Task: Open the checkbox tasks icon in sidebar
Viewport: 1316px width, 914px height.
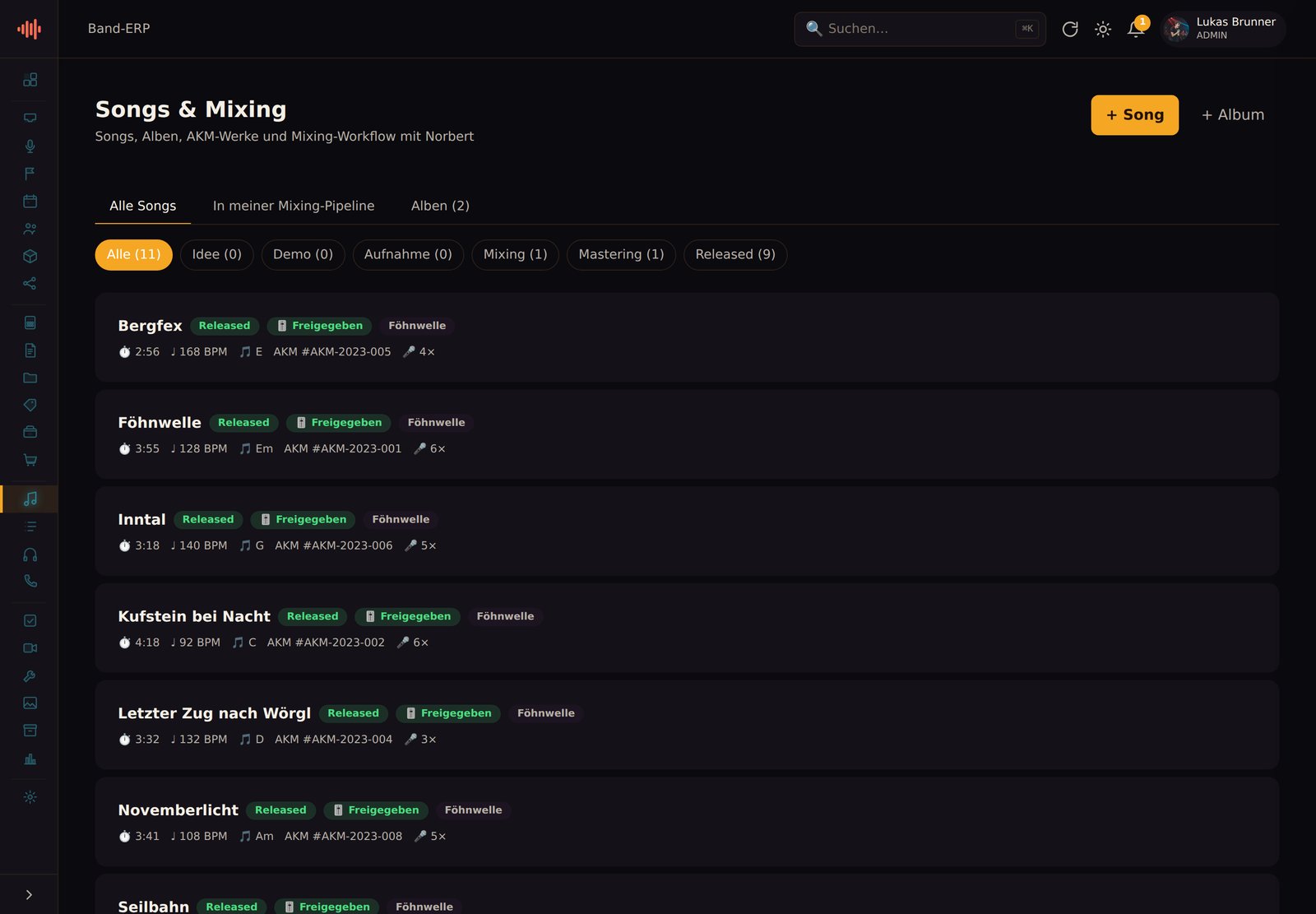Action: (x=30, y=620)
